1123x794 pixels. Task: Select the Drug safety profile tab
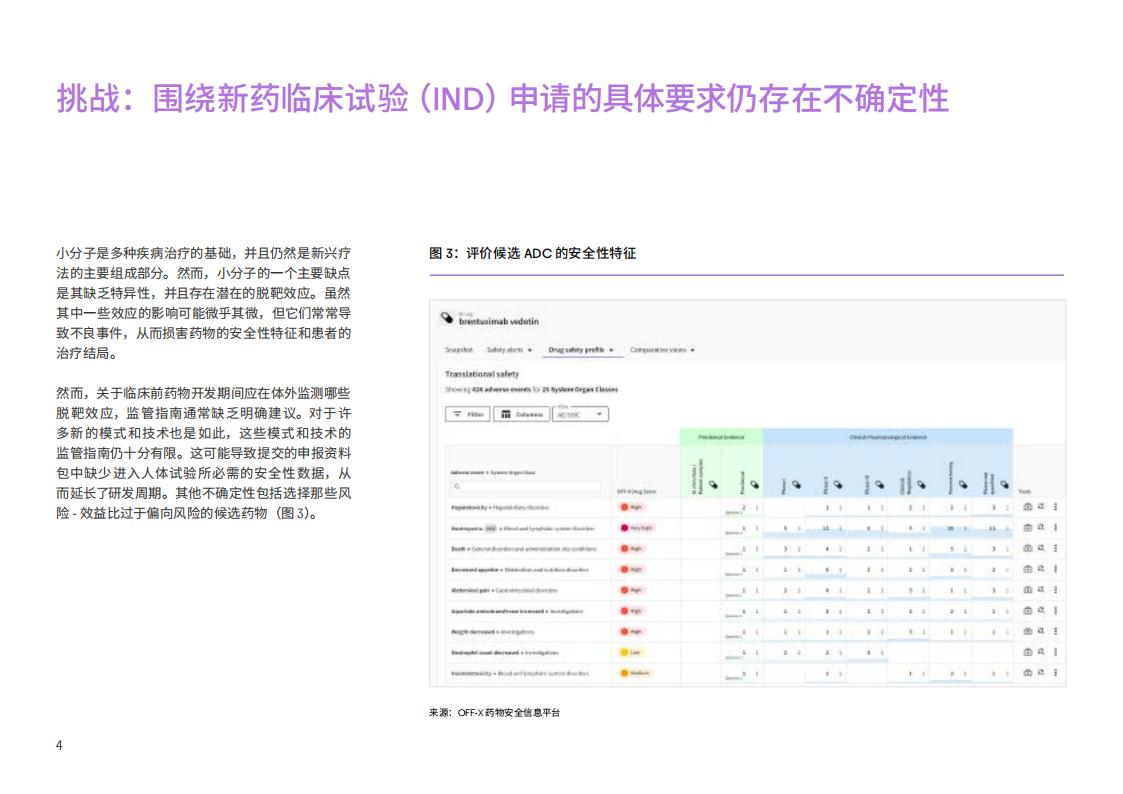click(581, 350)
